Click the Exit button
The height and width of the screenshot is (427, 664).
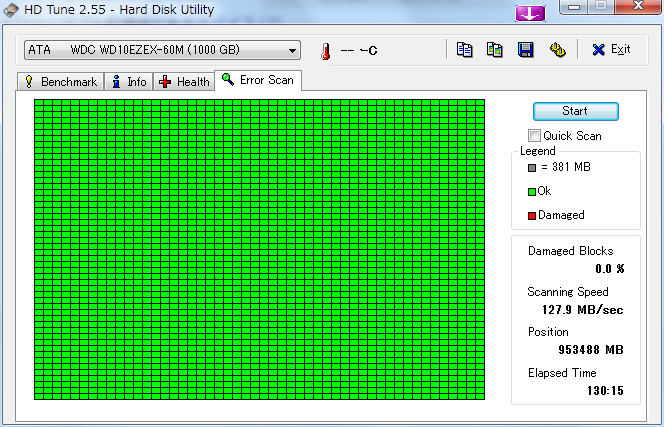coord(611,50)
